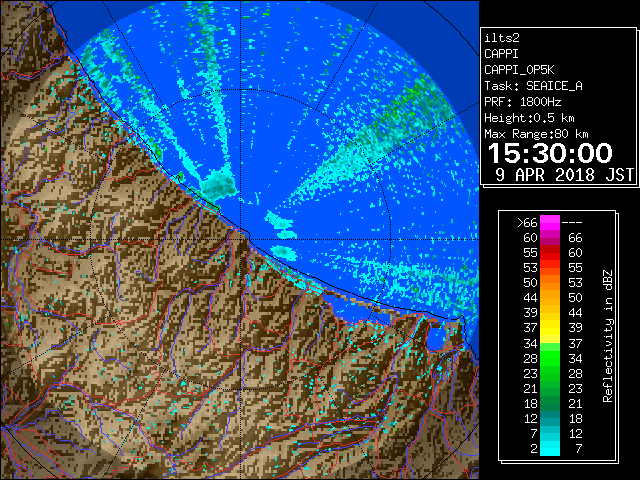Pick the magenta >66 dBZ color band
Viewport: 640px width, 480px height.
(550, 223)
